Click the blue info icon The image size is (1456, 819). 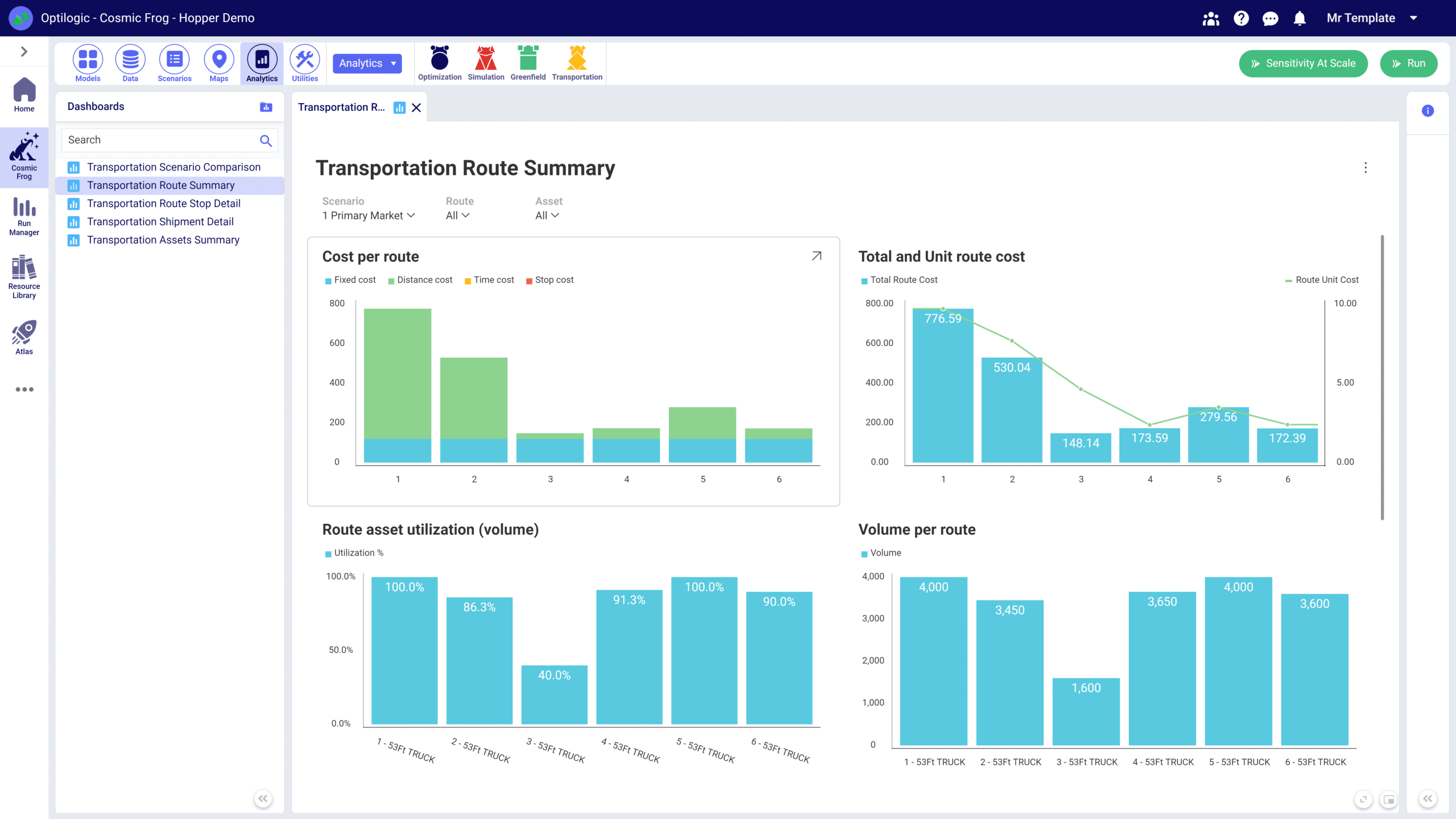[x=1428, y=111]
